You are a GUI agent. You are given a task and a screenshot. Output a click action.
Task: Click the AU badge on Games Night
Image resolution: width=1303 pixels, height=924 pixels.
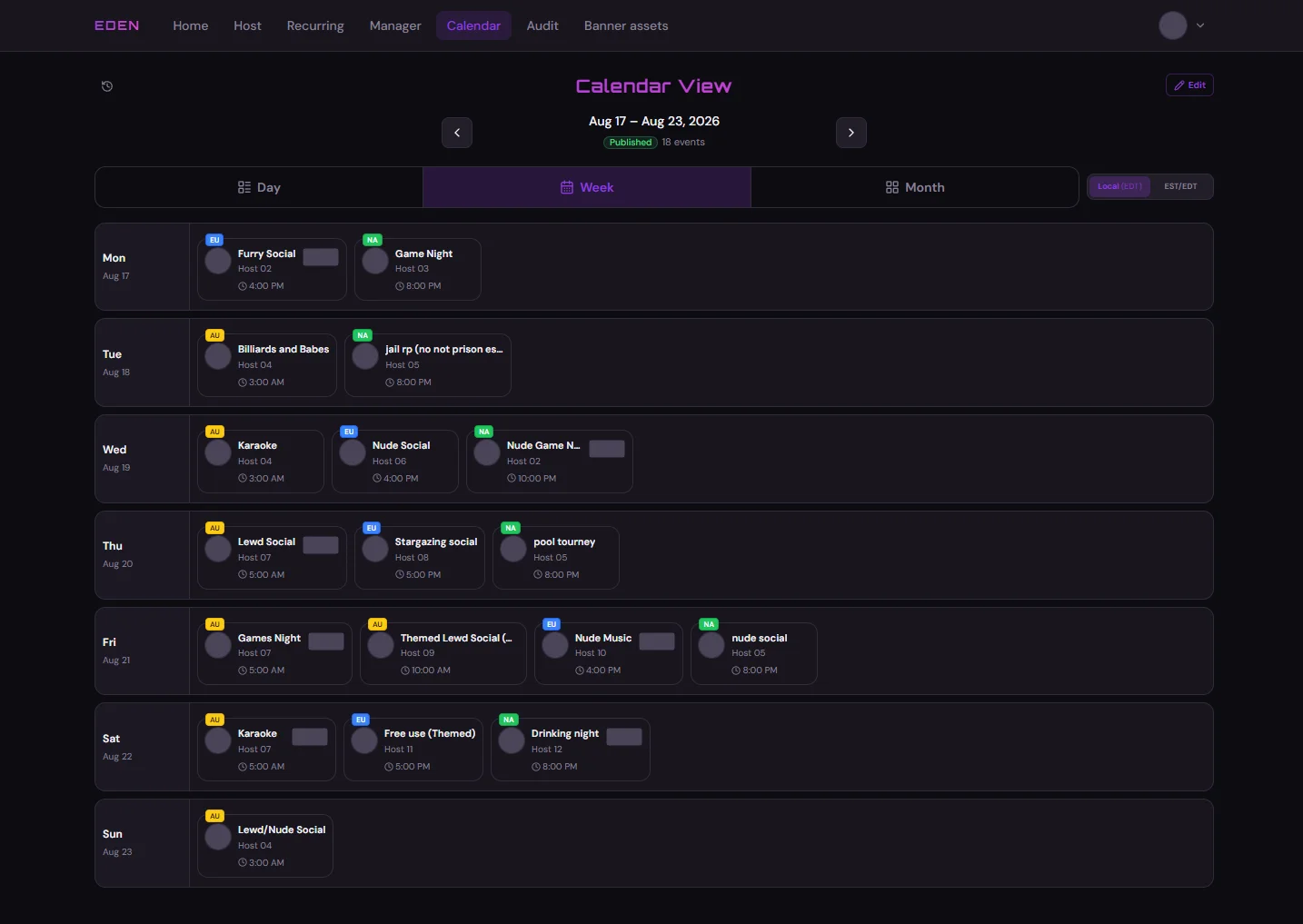coord(214,624)
